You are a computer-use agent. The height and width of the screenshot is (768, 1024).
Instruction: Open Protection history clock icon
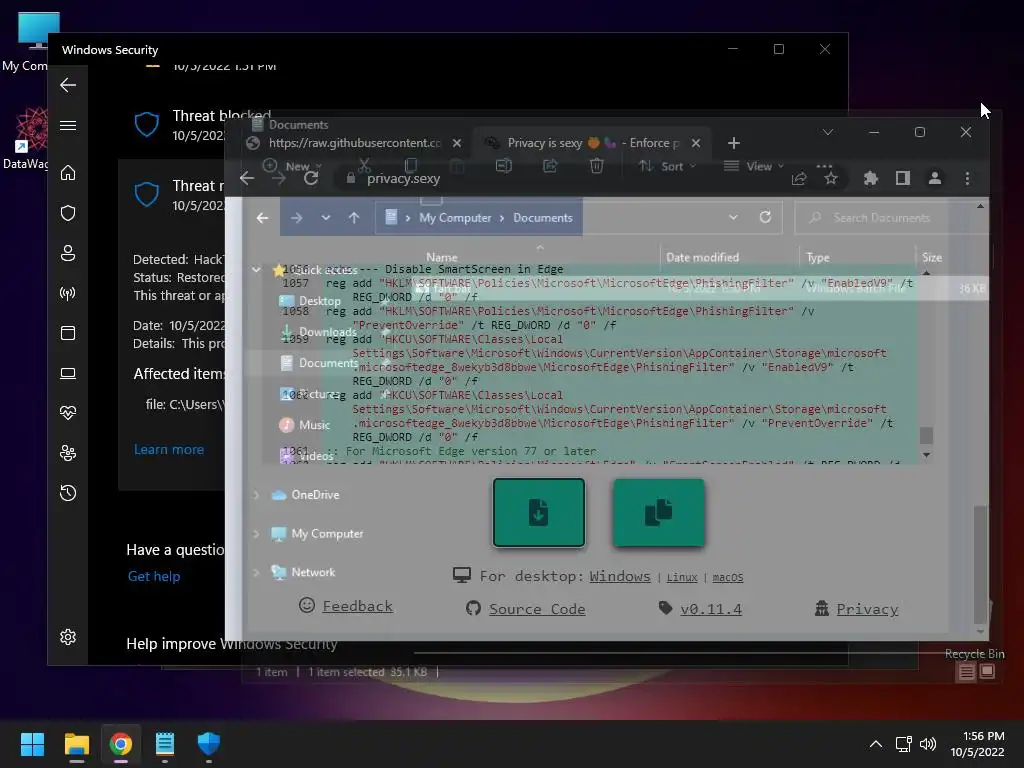[x=68, y=493]
